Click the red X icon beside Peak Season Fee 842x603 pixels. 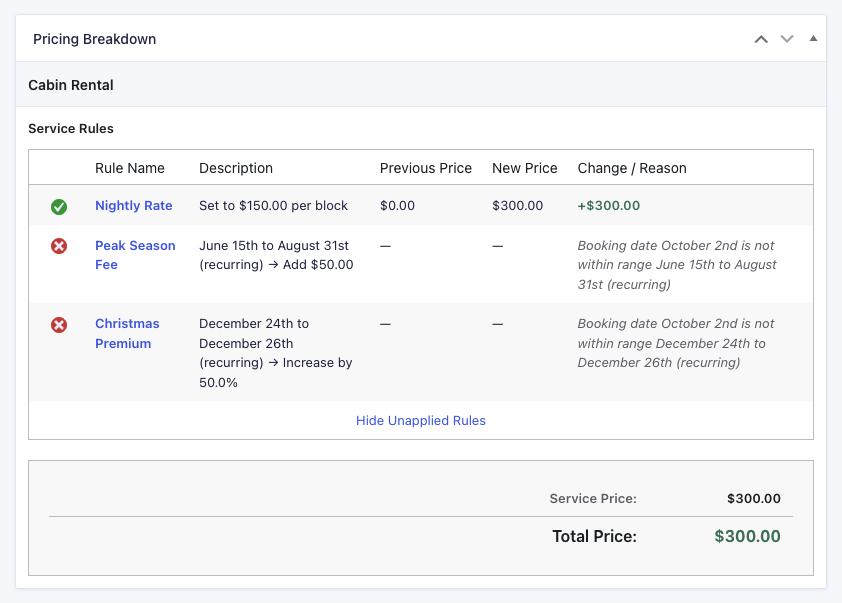[x=59, y=246]
